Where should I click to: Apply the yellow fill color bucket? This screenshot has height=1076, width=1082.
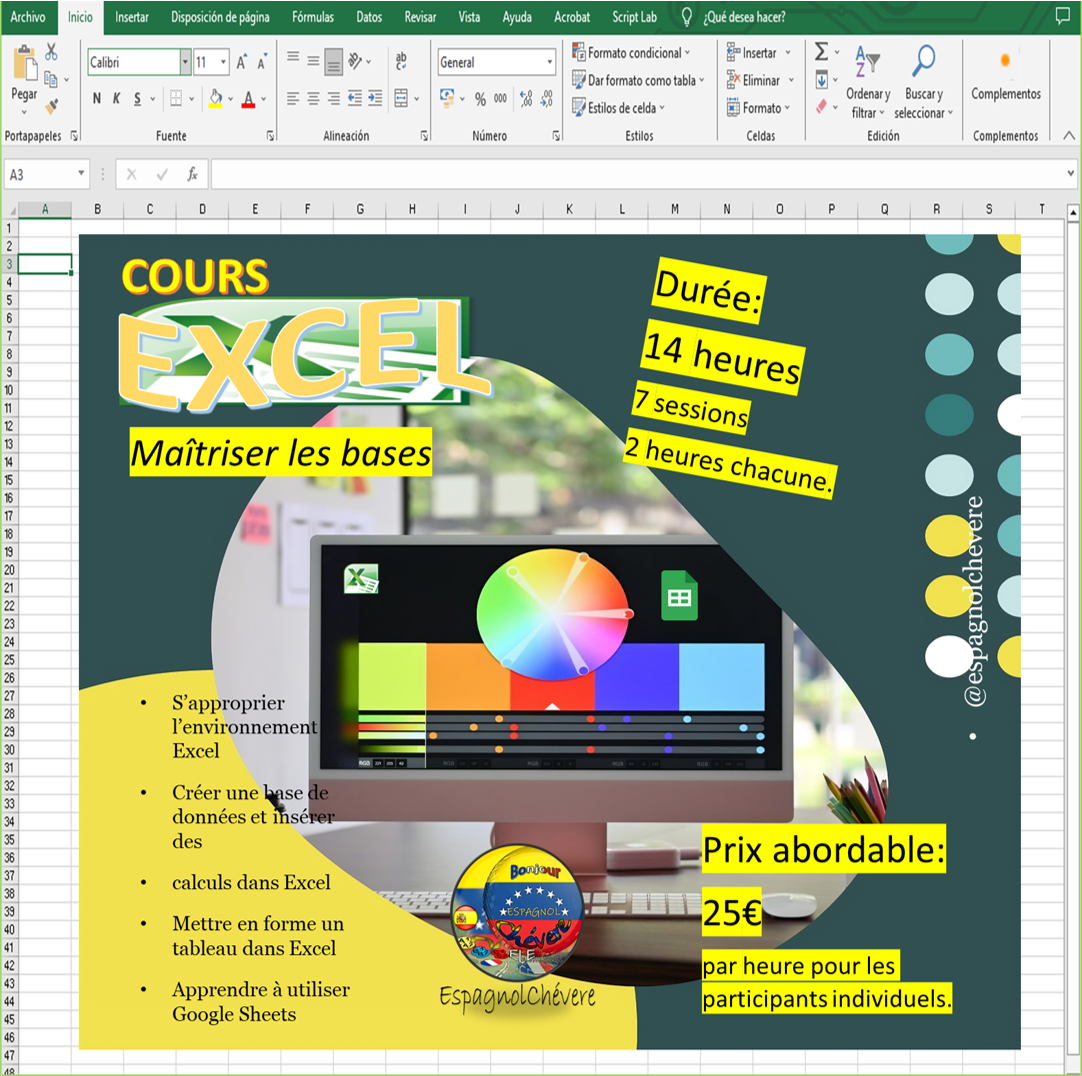point(216,99)
